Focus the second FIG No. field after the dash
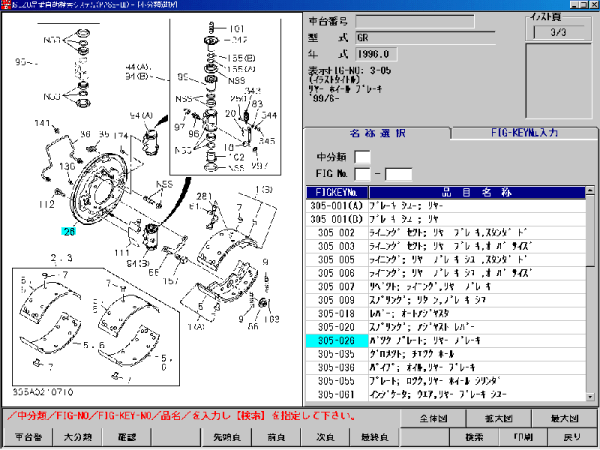The image size is (600, 450). coord(398,173)
